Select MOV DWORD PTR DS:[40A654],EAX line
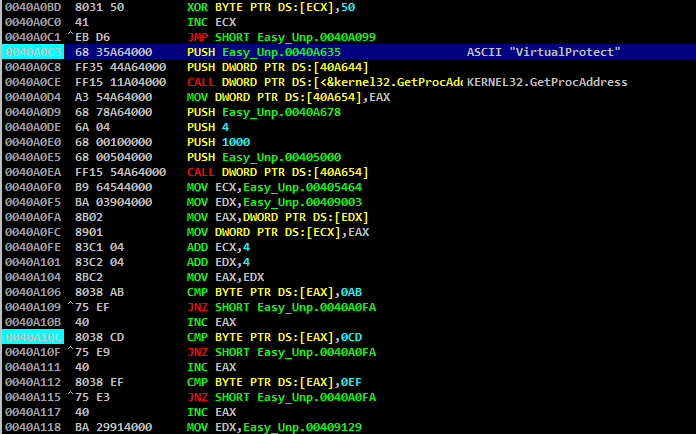The height and width of the screenshot is (434, 696). click(x=289, y=97)
